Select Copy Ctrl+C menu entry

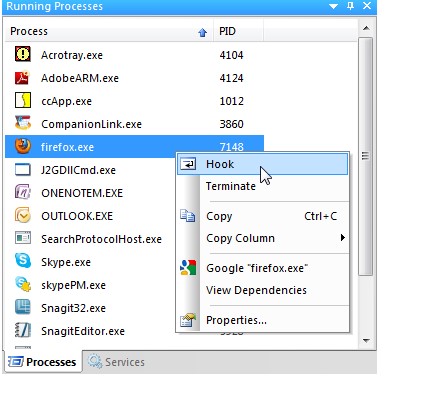coord(262,216)
